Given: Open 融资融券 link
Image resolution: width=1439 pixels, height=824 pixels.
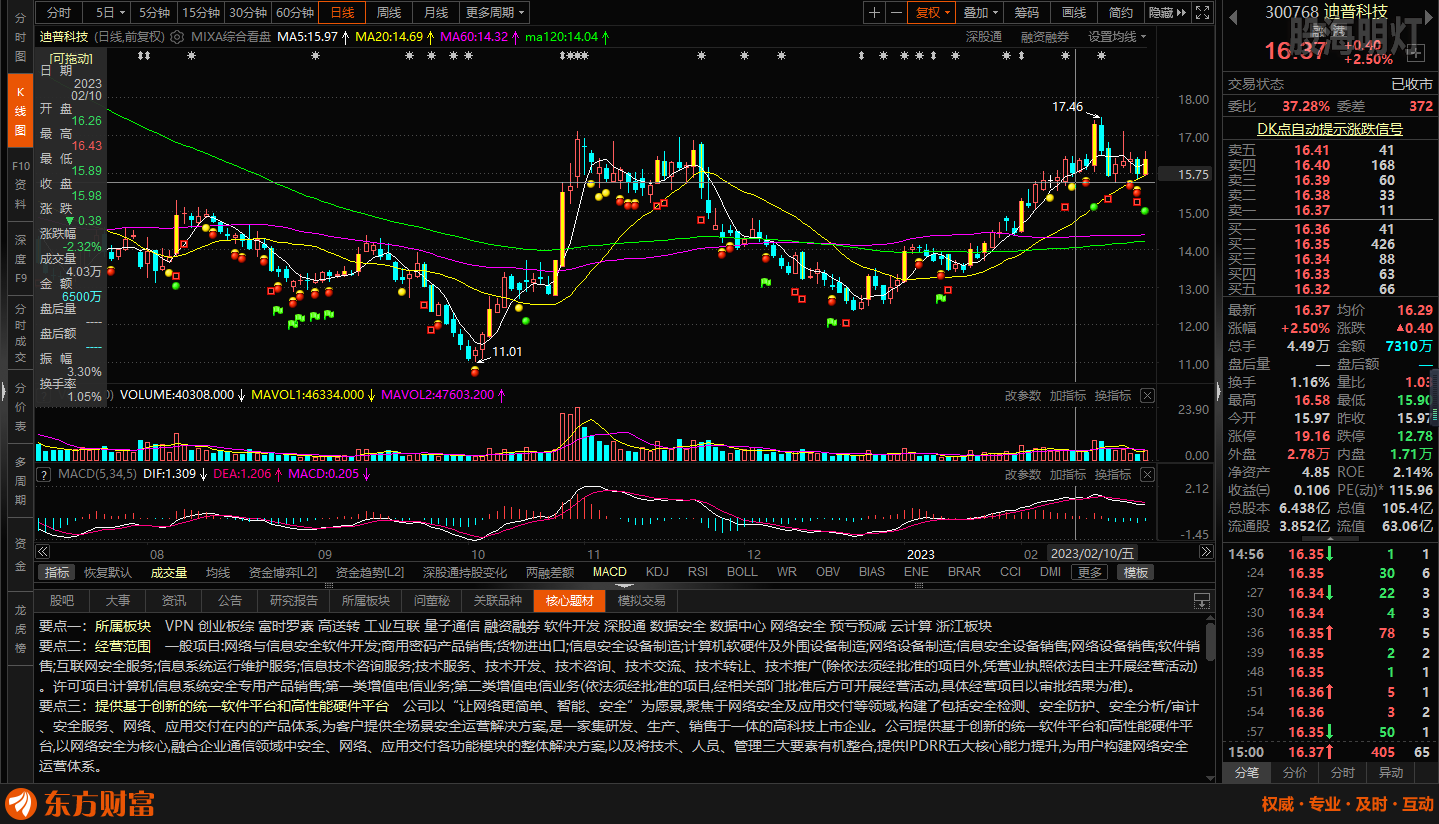Looking at the screenshot, I should (x=1045, y=37).
